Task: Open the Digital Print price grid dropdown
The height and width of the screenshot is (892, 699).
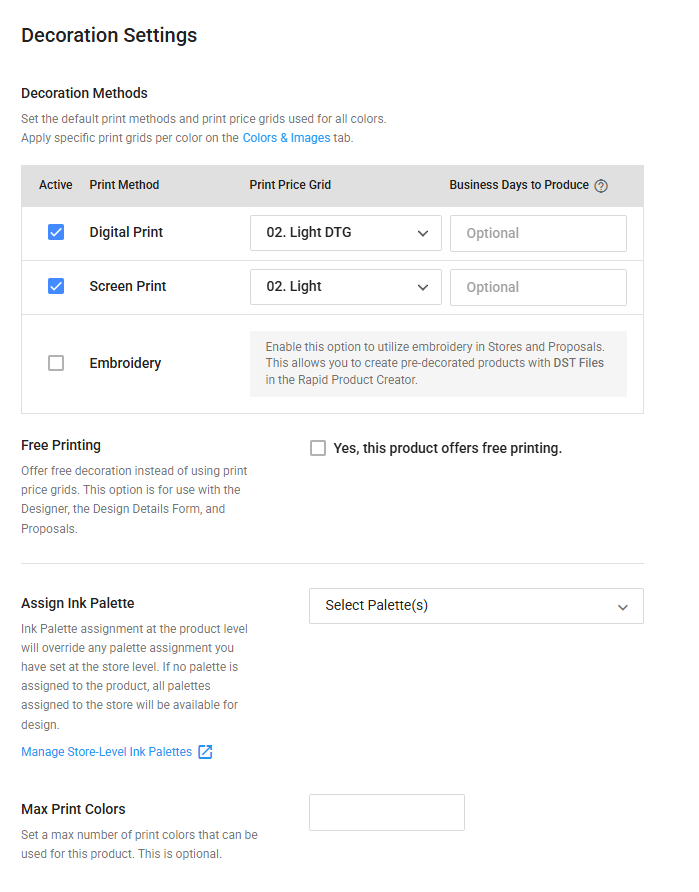Action: 345,233
